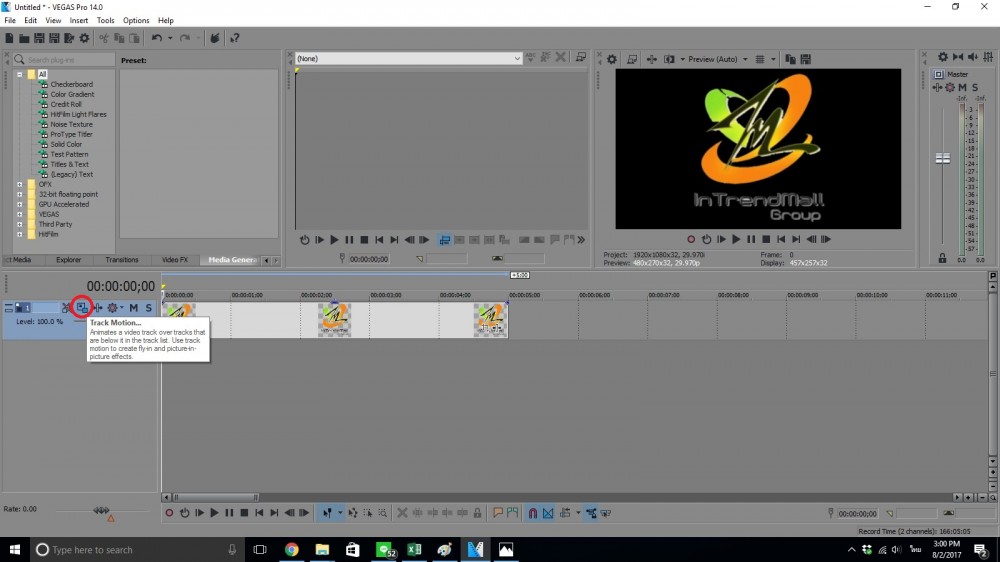Open Video Output FX in preview
Image resolution: width=1000 pixels, height=562 pixels.
(651, 59)
